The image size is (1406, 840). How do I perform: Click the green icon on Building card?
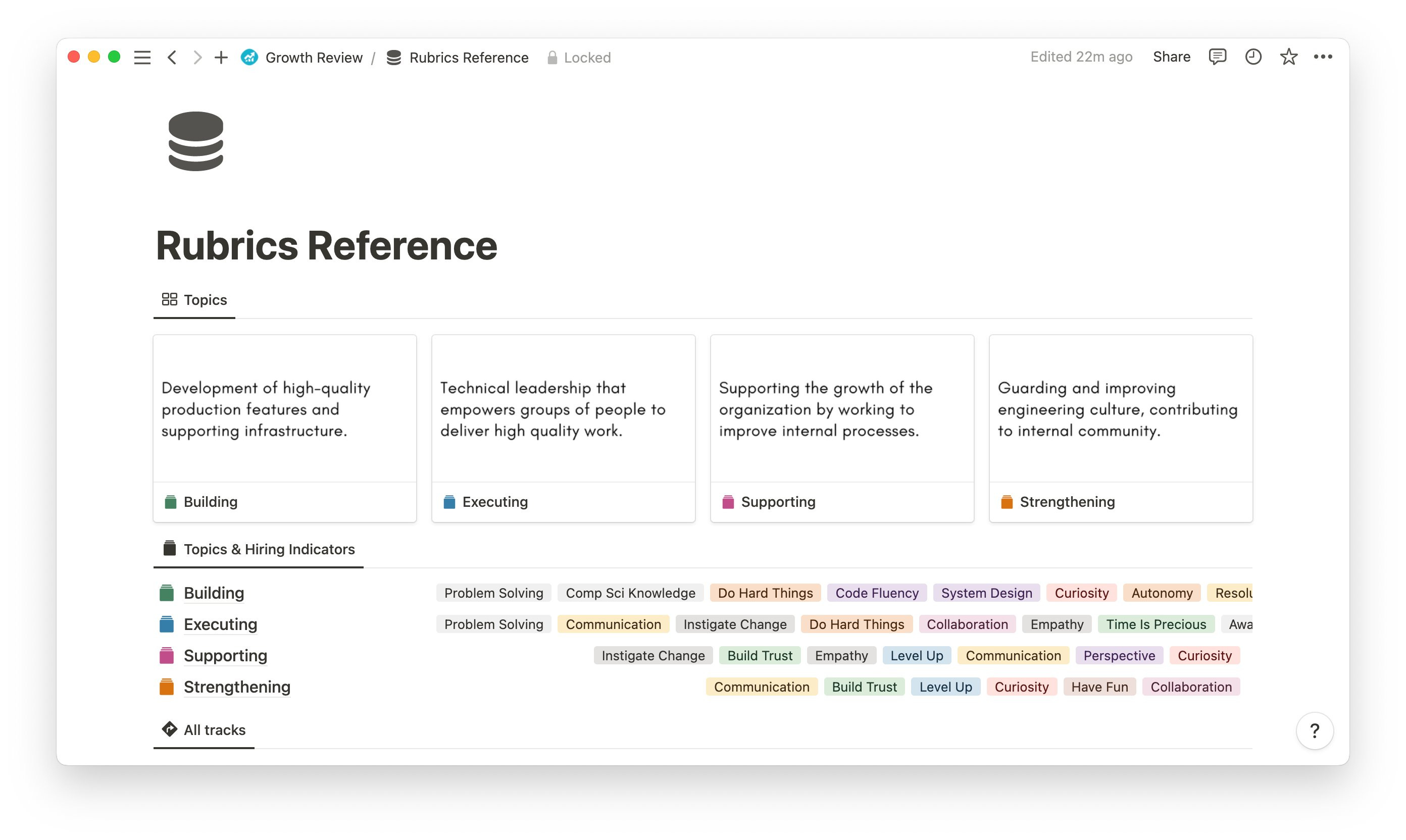click(x=170, y=501)
